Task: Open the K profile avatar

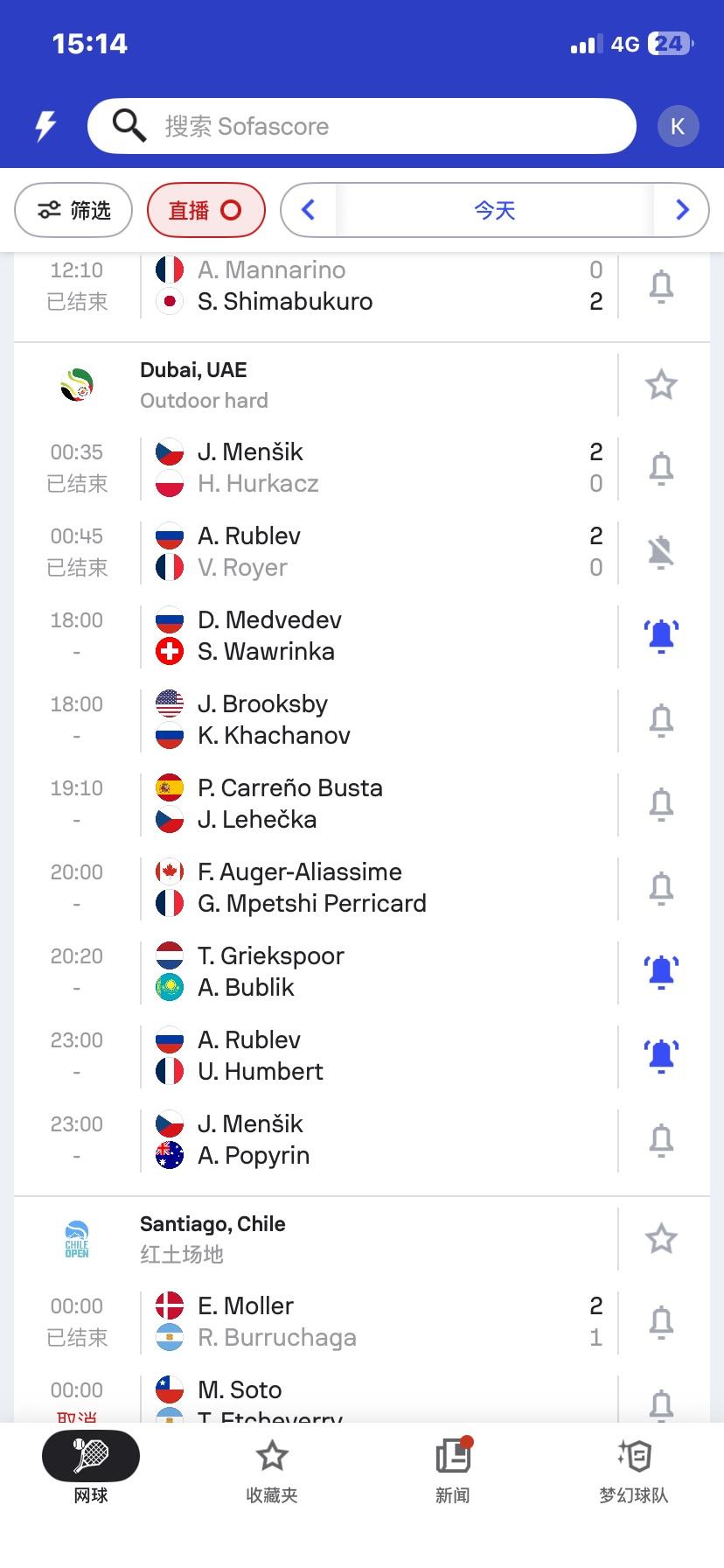Action: pyautogui.click(x=678, y=126)
